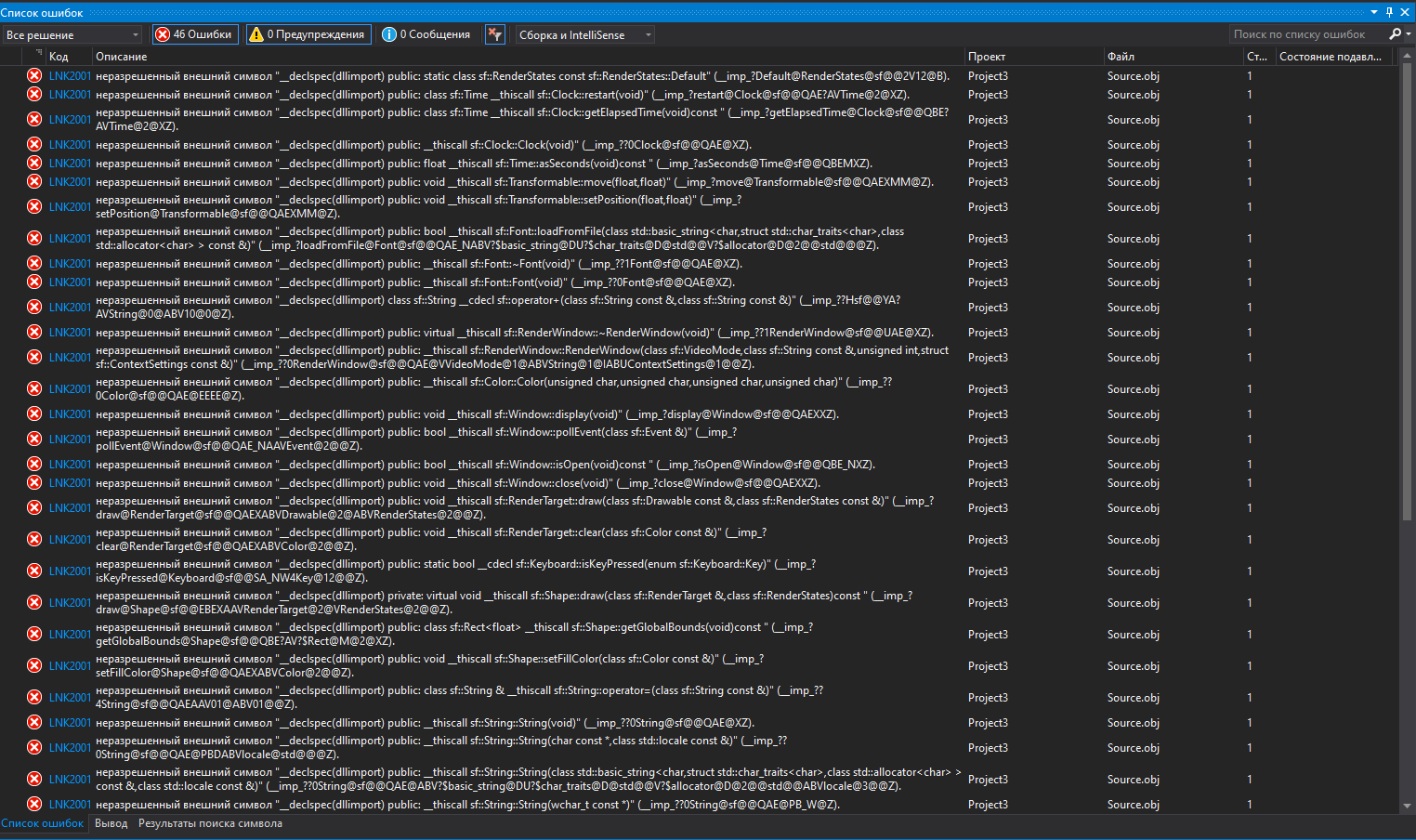Open the LNK2001 link on the Window::close row
The image size is (1416, 840).
[70, 483]
